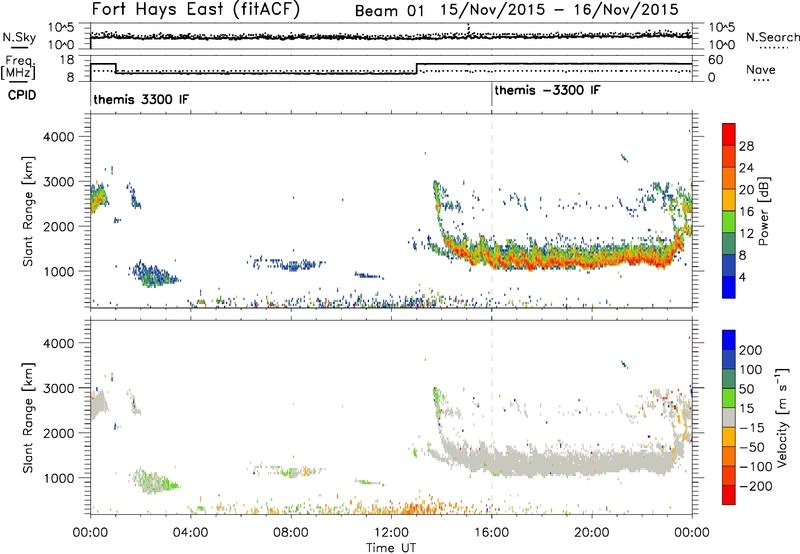Screen dimensions: 800x554
Task: Click the '18' frequency axis tick
Action: pyautogui.click(x=67, y=60)
